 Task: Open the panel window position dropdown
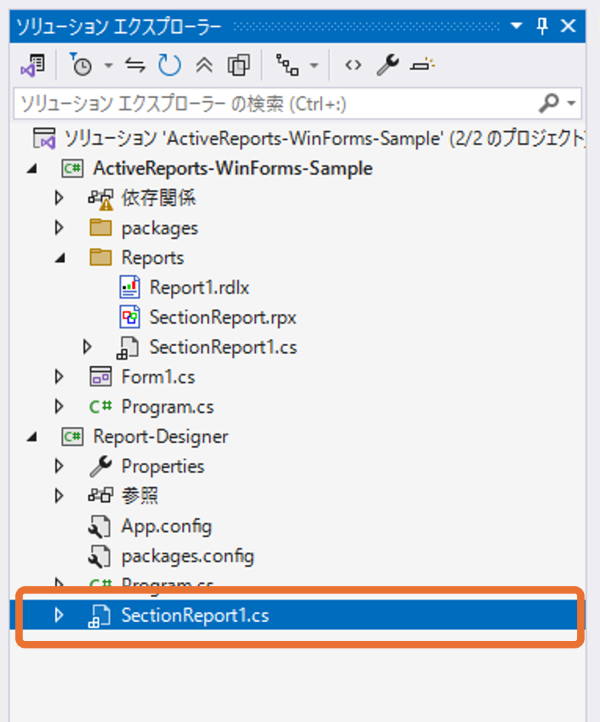tap(516, 26)
